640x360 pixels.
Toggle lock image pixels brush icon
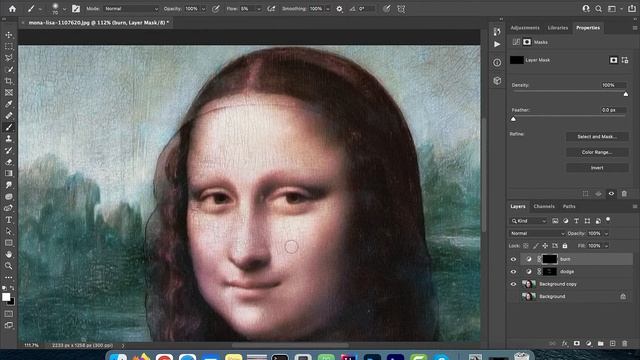(536, 246)
